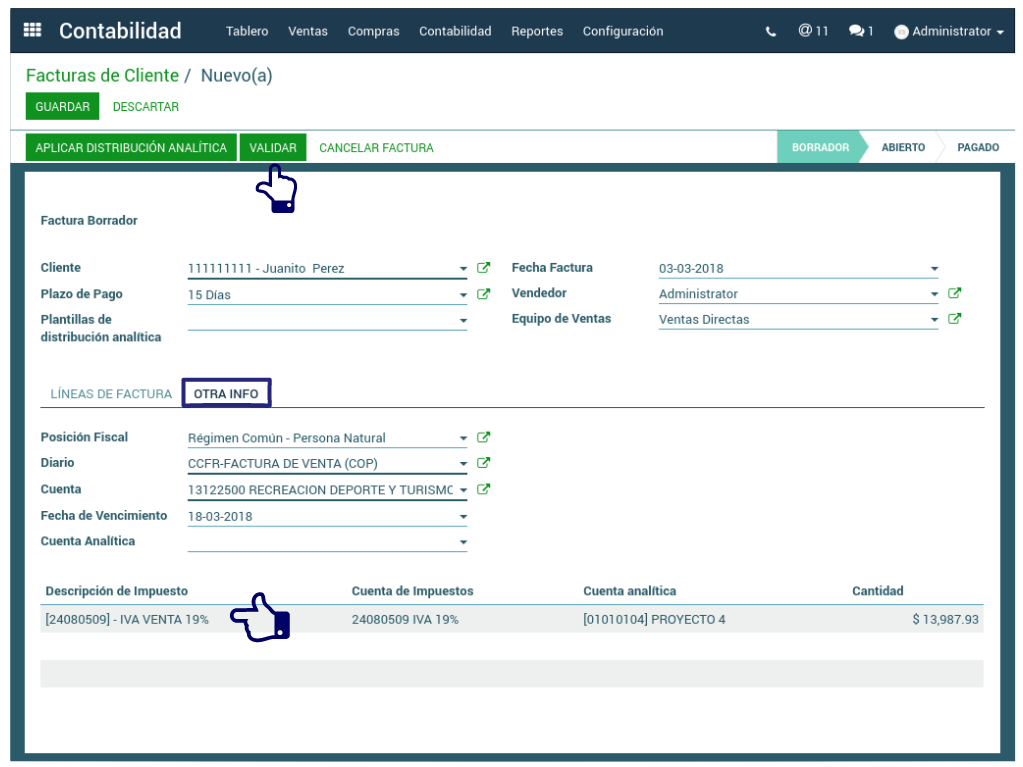Open the Reportes menu

[x=537, y=32]
